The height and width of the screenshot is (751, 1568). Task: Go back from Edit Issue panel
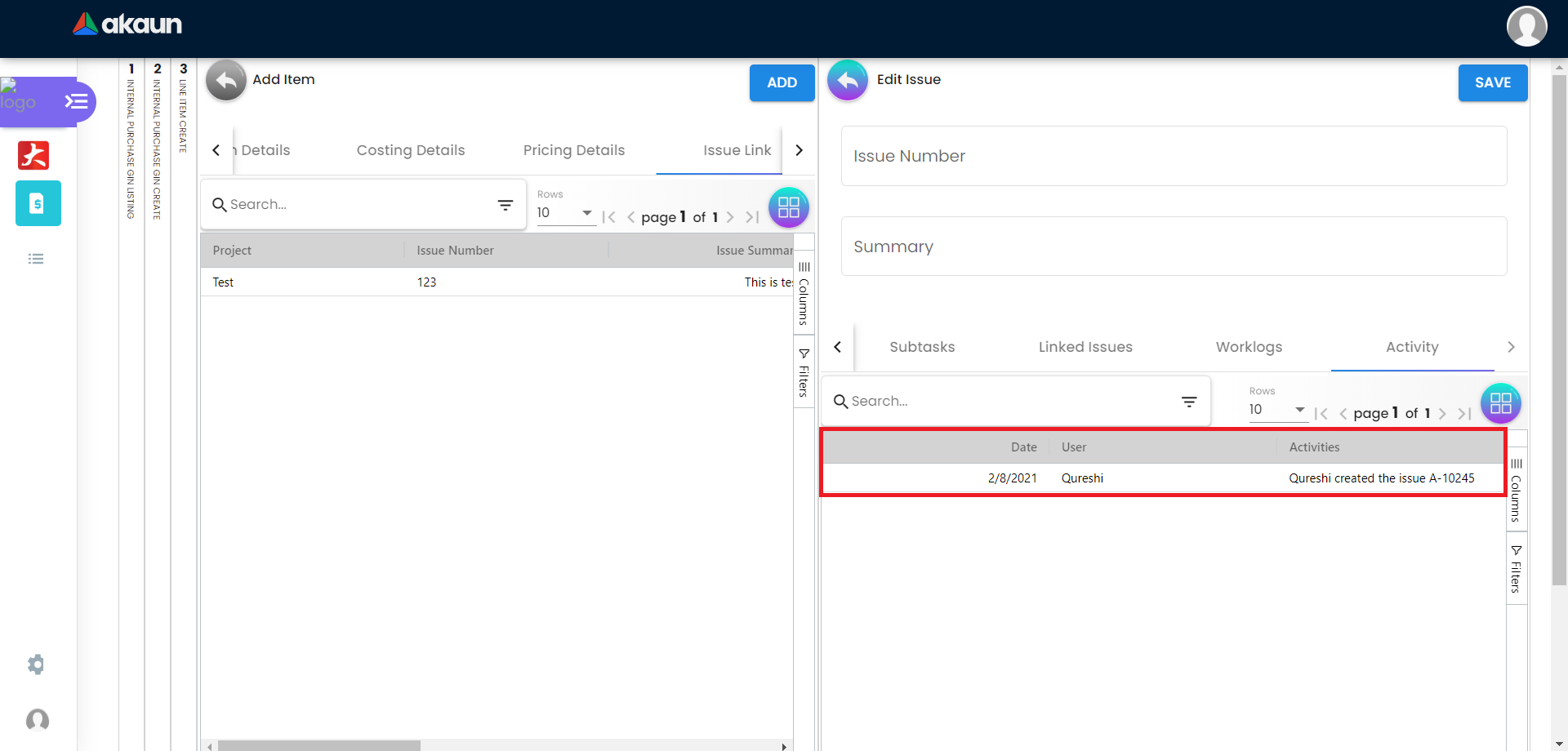click(848, 80)
